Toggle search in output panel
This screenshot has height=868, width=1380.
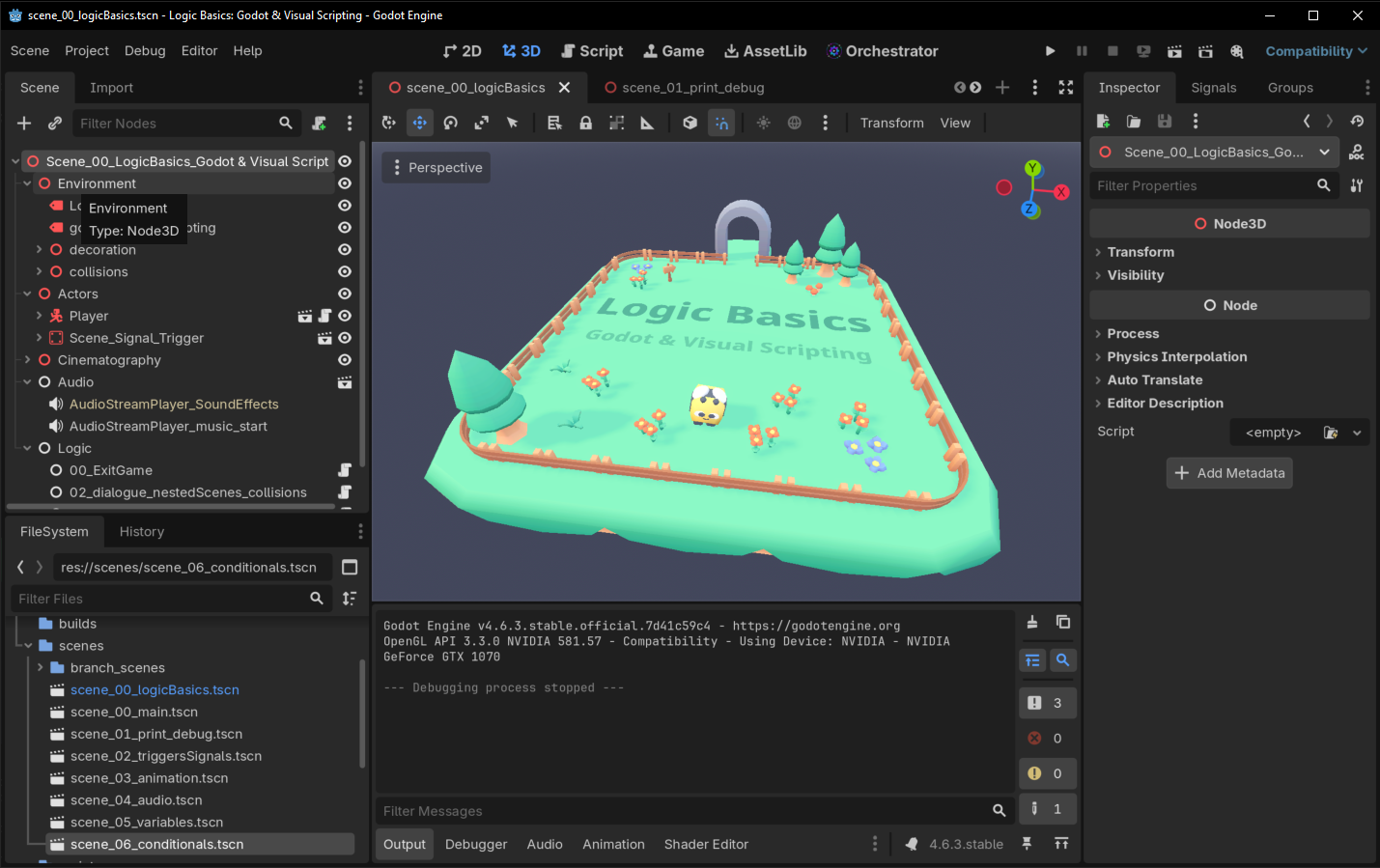point(1062,660)
